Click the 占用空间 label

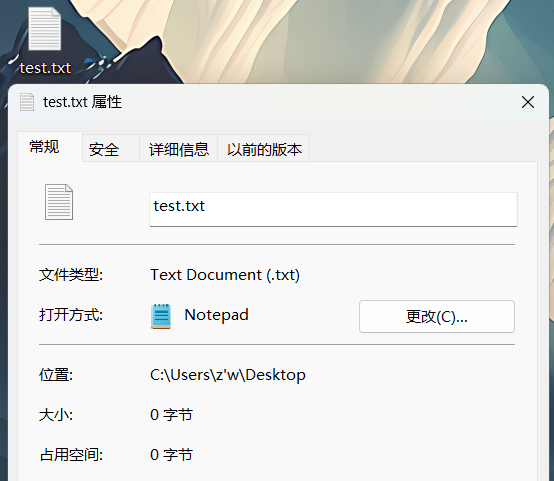[x=71, y=454]
